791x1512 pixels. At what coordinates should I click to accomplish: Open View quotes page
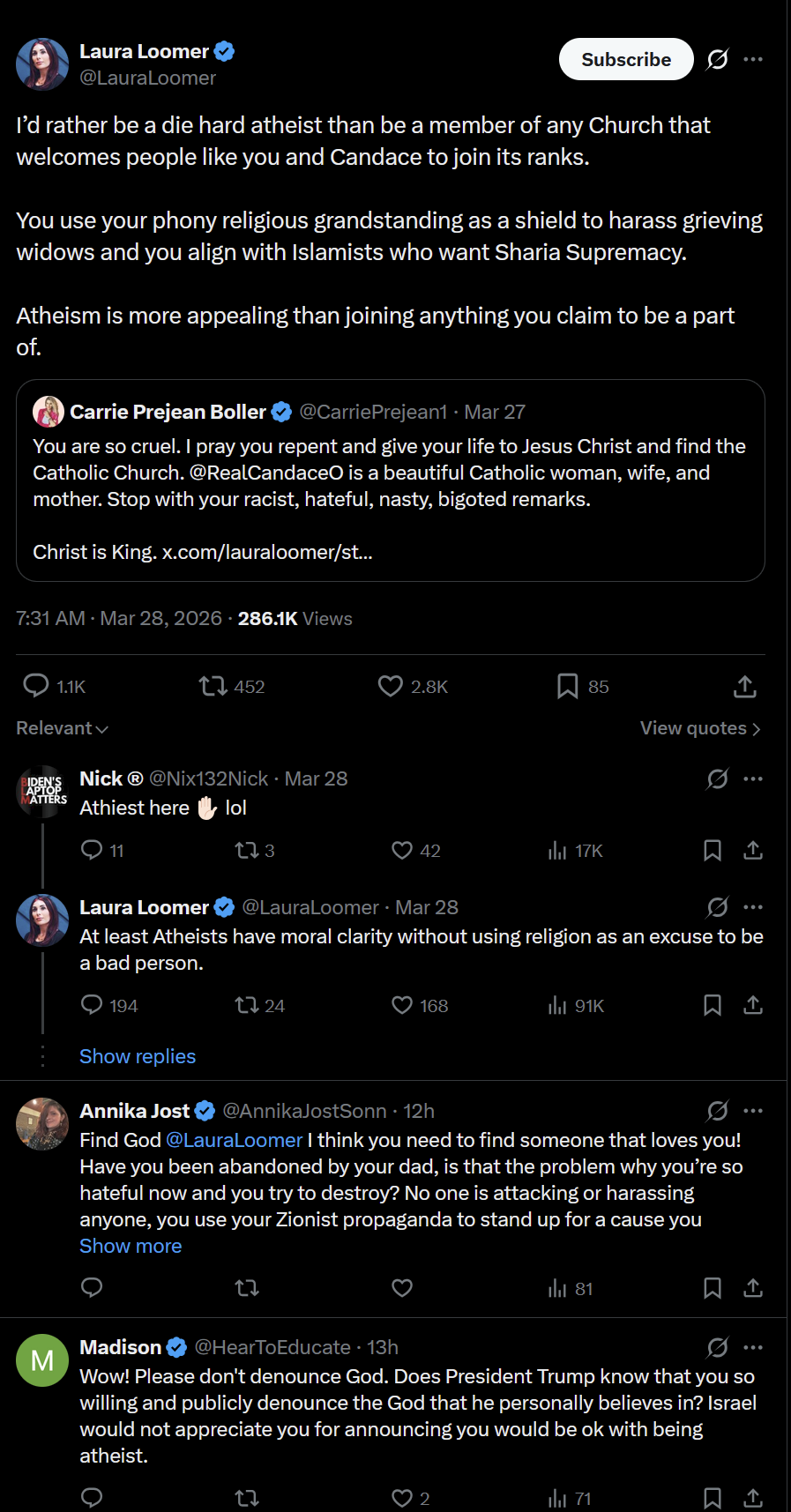700,728
